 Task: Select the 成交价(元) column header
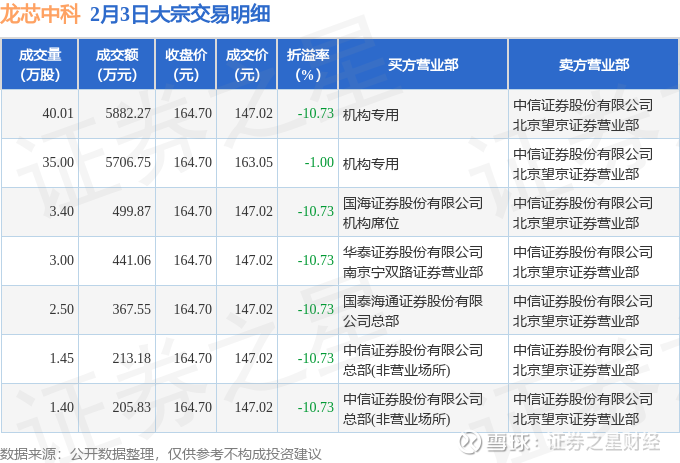click(247, 64)
